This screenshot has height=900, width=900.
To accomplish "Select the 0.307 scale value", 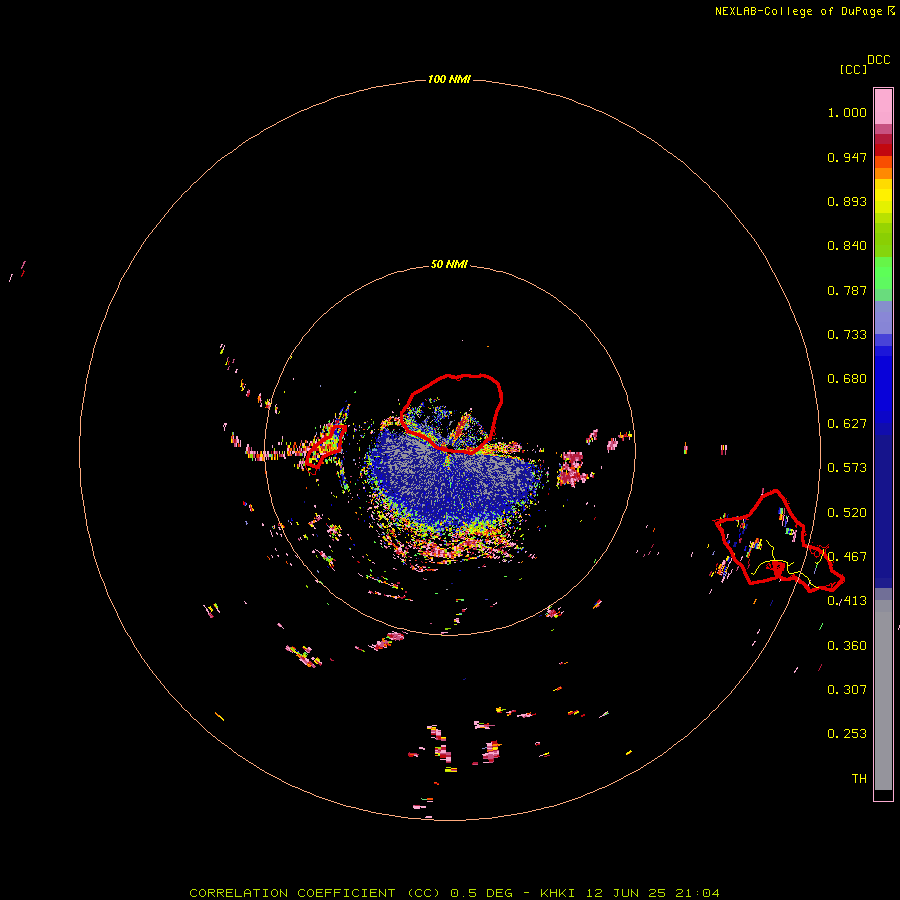I will (x=847, y=690).
